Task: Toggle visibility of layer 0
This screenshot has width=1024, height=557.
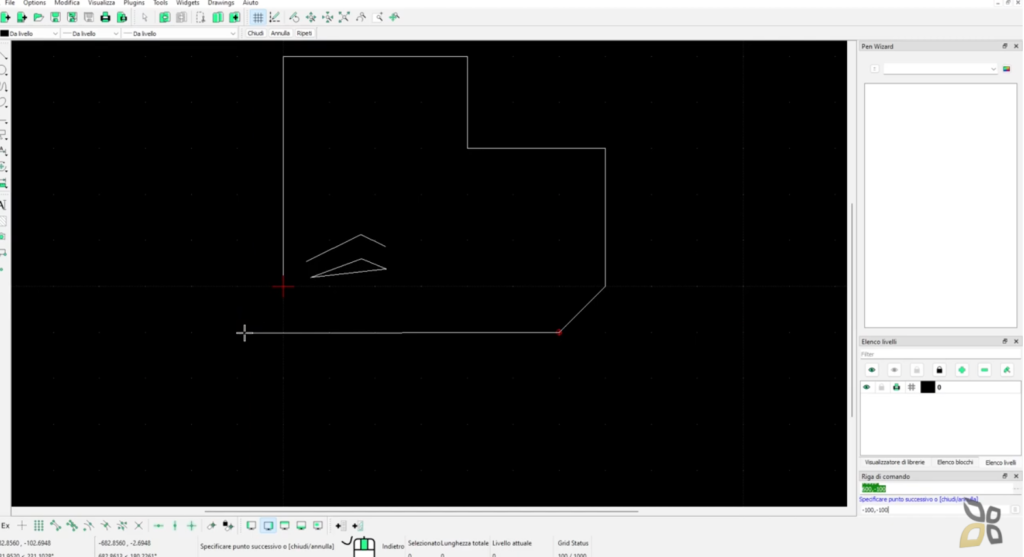Action: coord(867,387)
